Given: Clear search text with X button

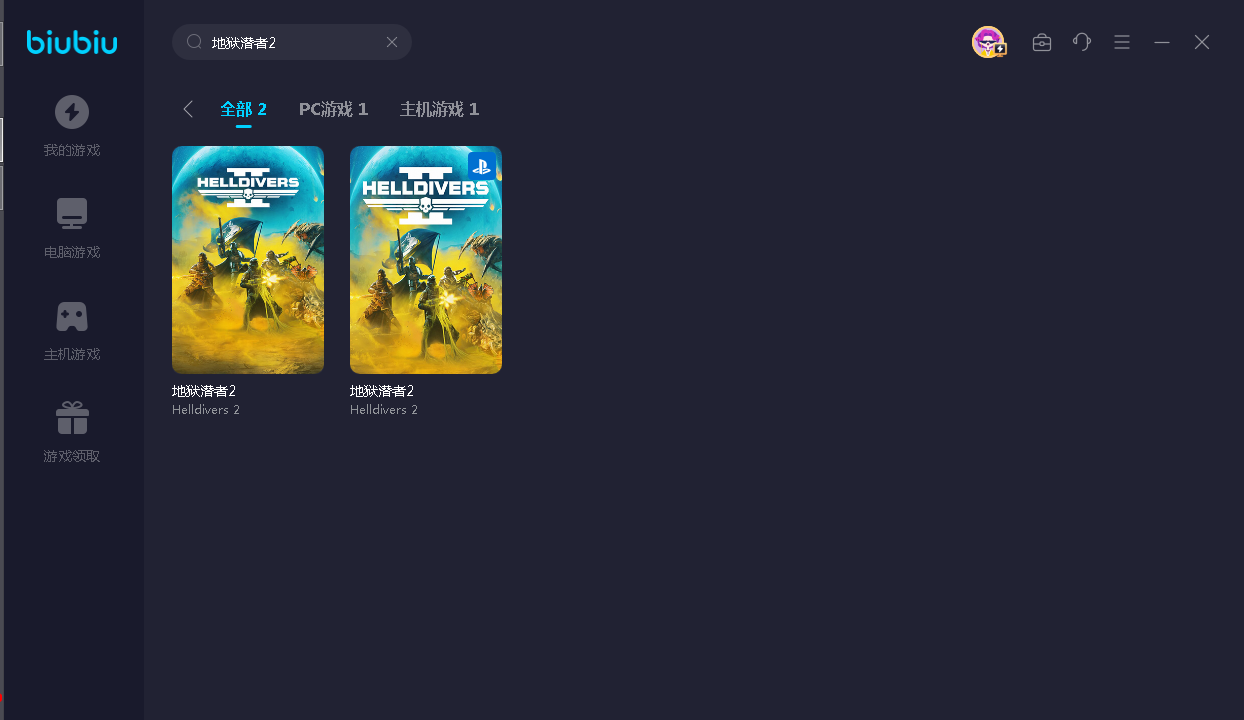Looking at the screenshot, I should [392, 42].
